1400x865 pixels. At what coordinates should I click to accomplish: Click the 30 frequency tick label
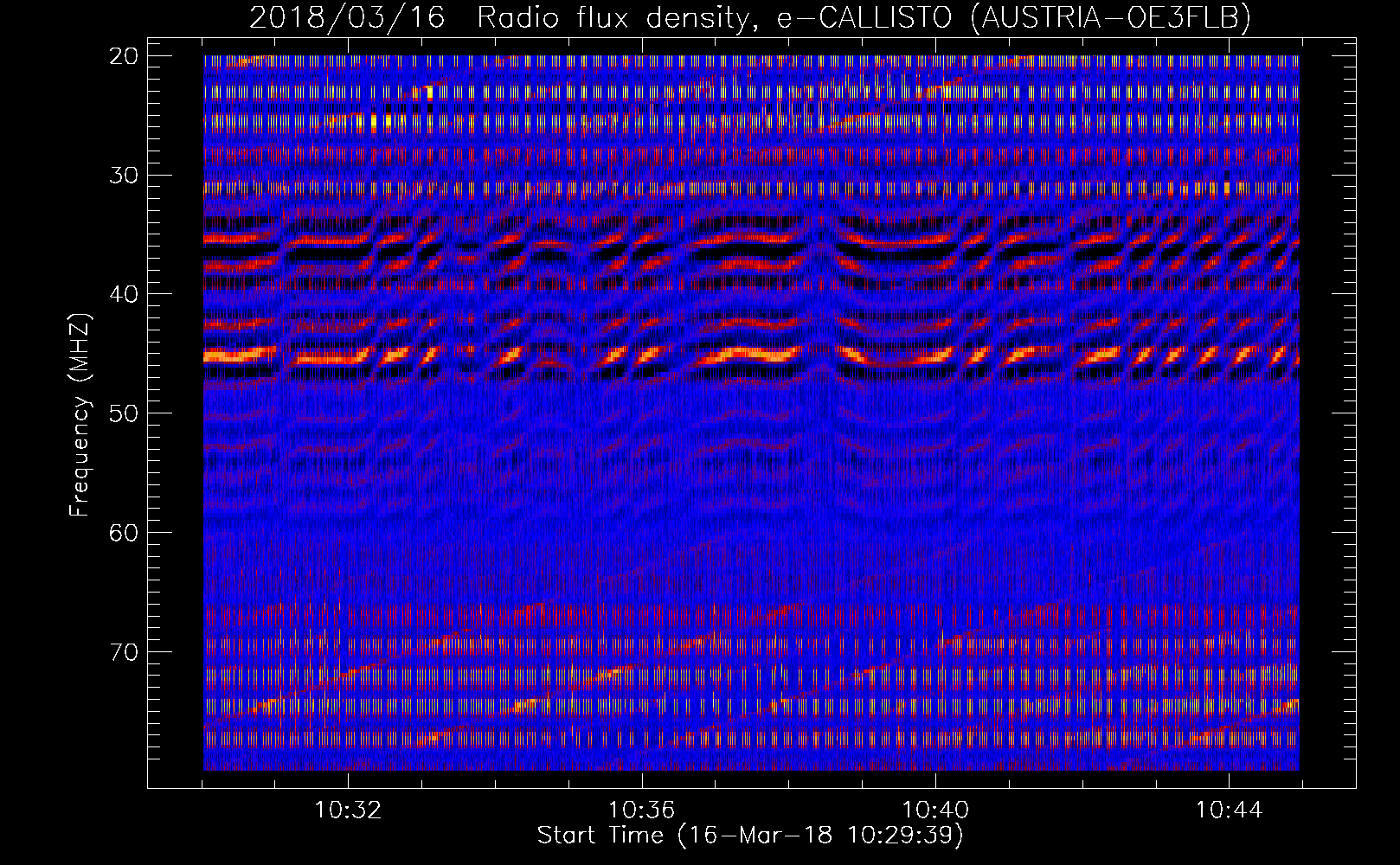tap(125, 175)
